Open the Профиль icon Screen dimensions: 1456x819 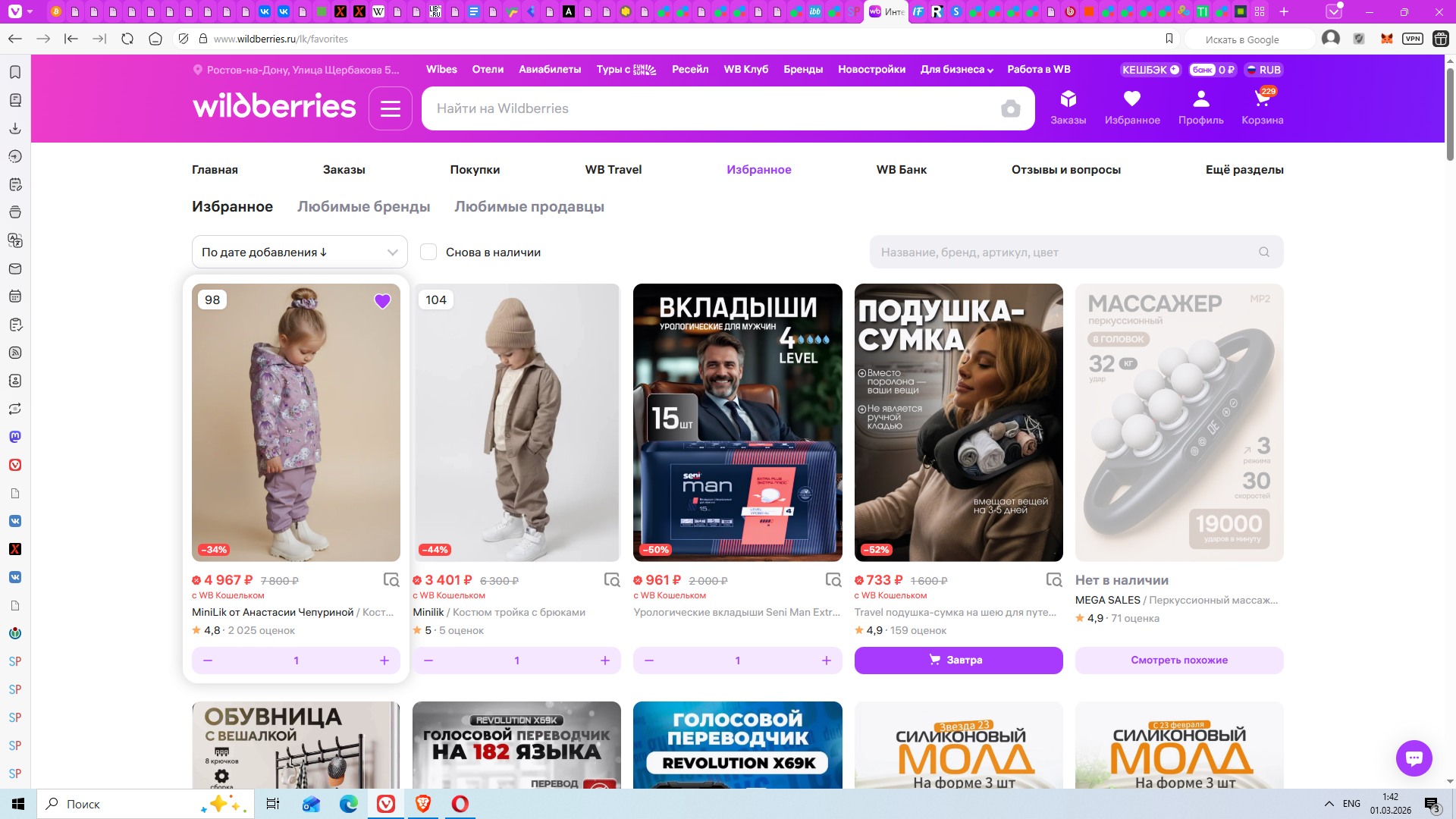coord(1200,99)
